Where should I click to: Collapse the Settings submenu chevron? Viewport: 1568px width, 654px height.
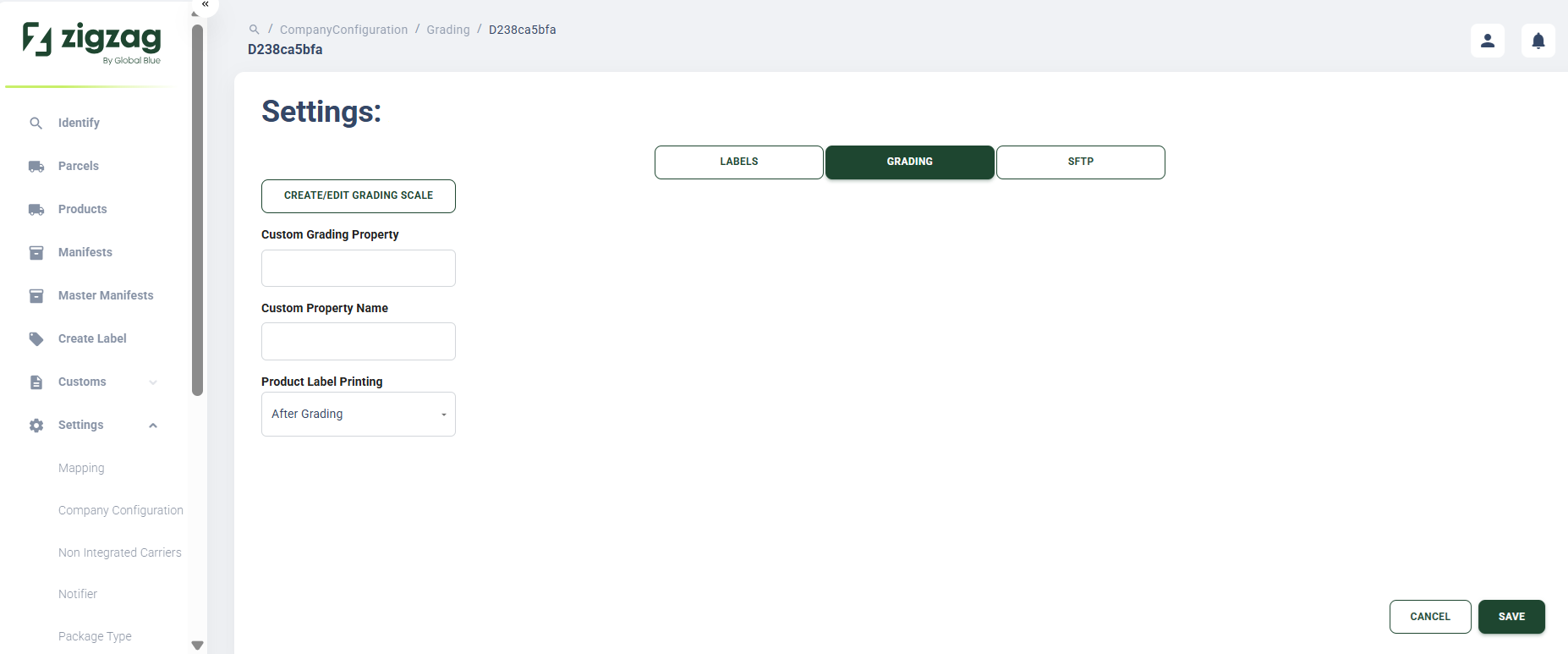pyautogui.click(x=153, y=426)
